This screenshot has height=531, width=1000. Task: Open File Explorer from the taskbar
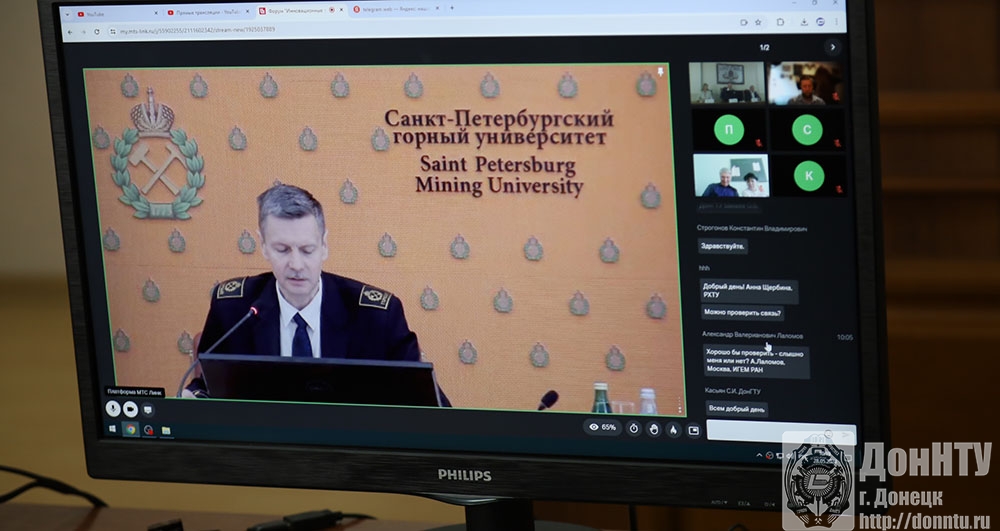pos(166,431)
